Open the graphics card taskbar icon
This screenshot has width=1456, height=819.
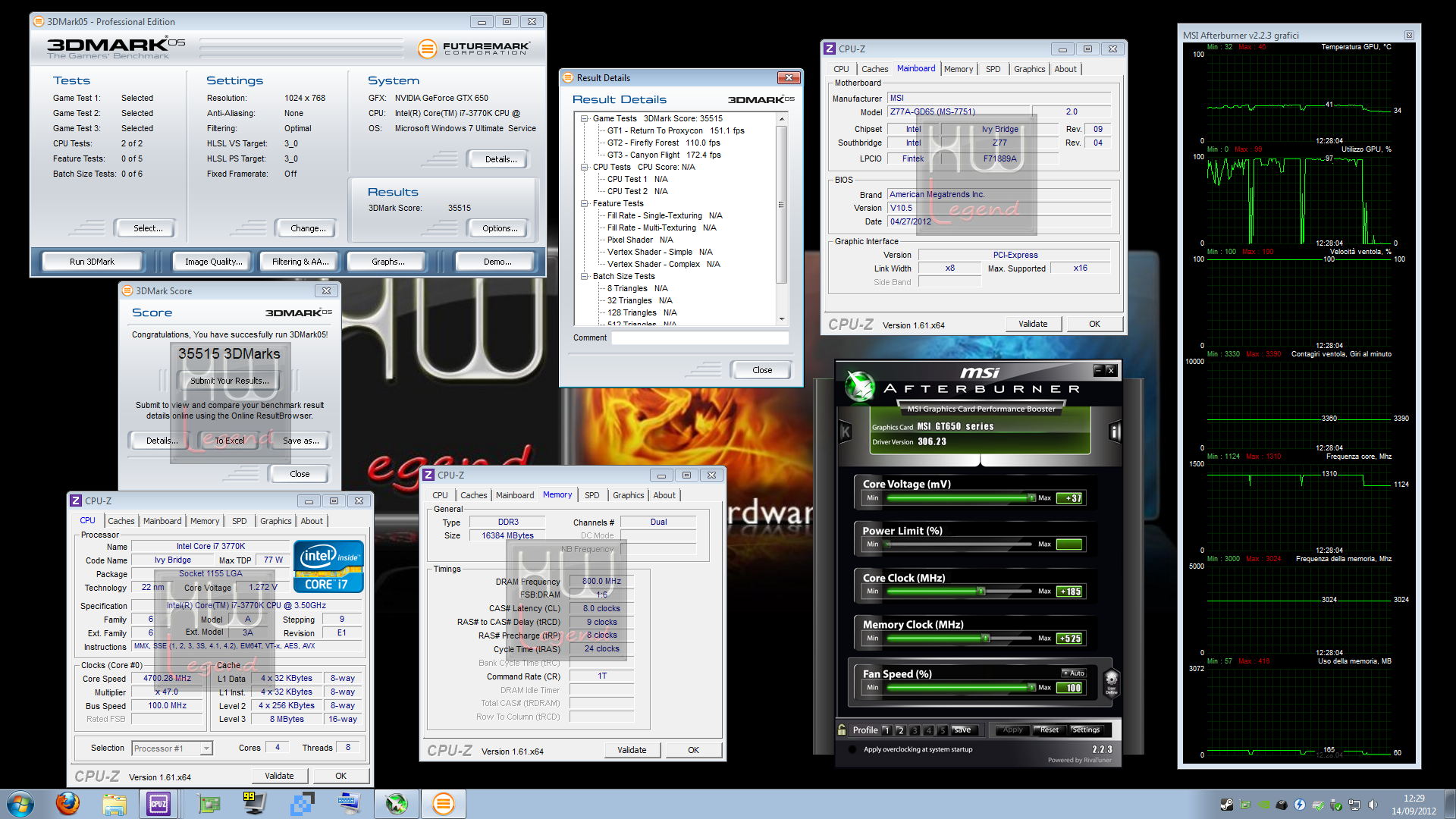click(209, 804)
